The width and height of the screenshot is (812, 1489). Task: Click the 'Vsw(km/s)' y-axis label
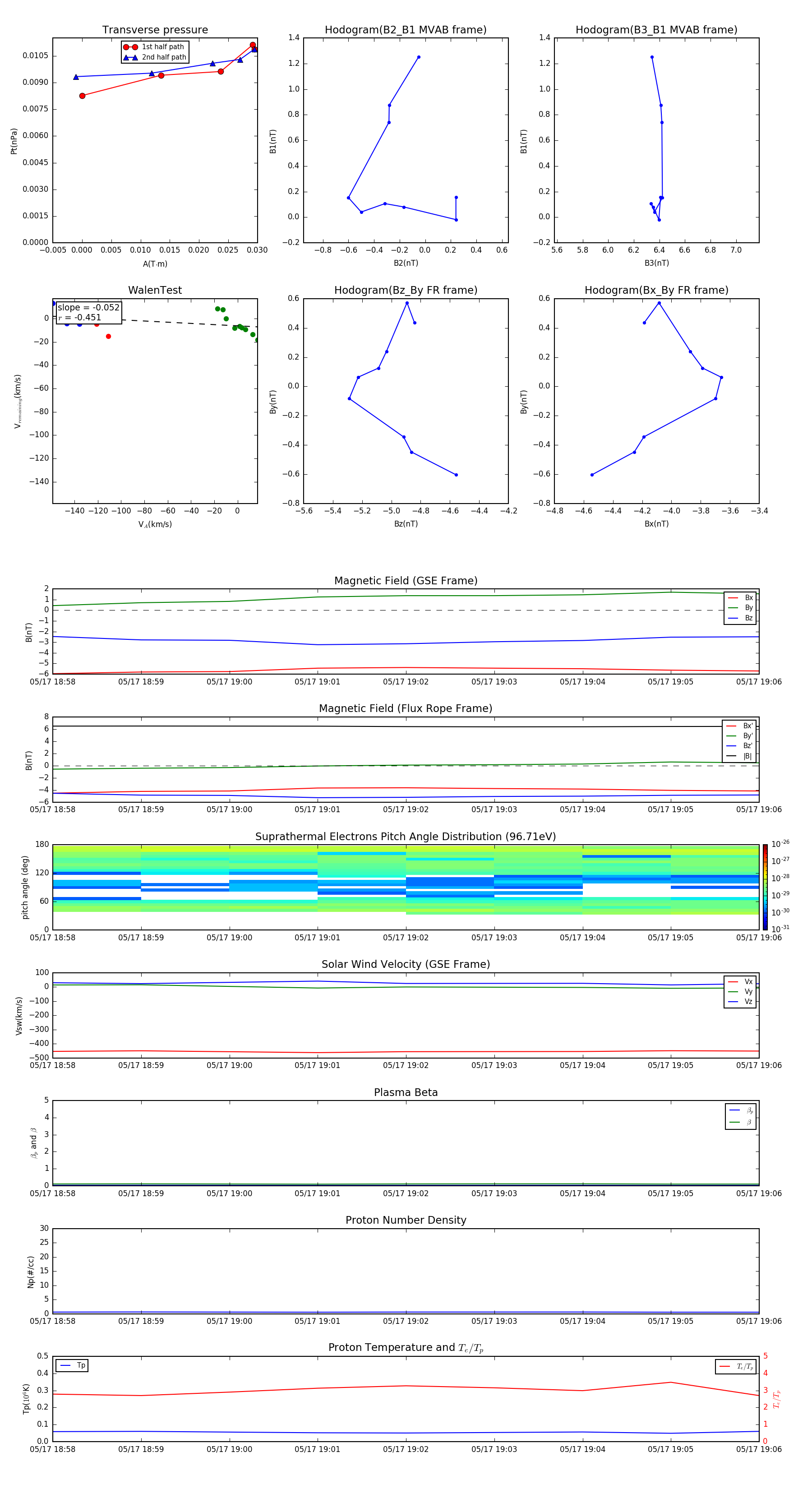19,1016
